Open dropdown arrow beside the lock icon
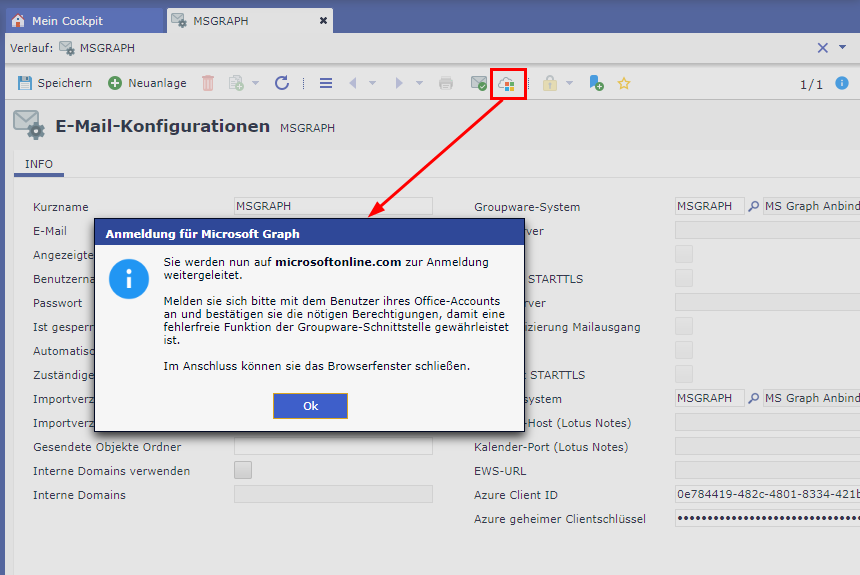The image size is (860, 575). pyautogui.click(x=570, y=83)
